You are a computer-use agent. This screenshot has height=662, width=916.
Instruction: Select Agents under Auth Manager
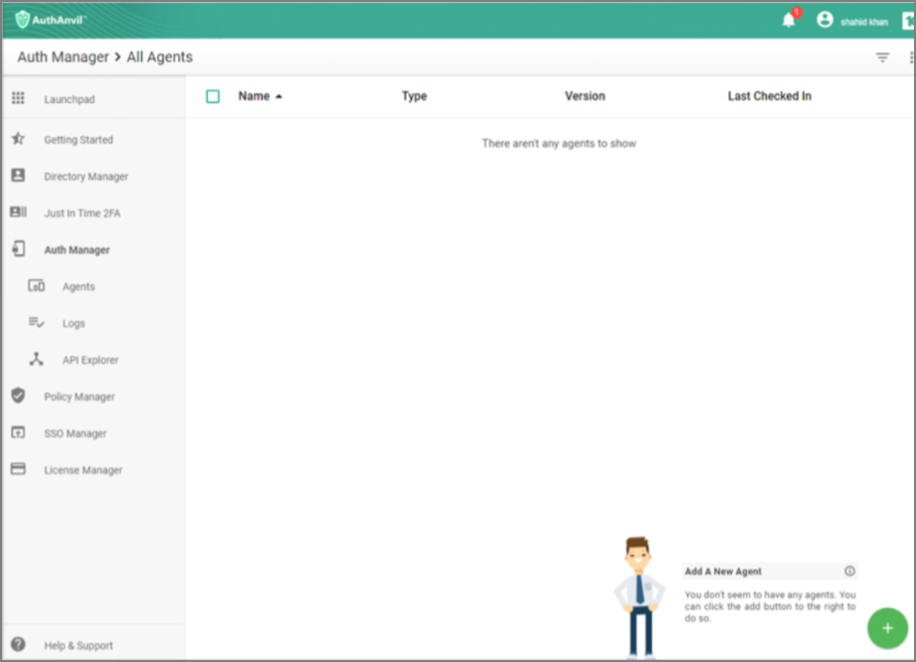pos(79,287)
